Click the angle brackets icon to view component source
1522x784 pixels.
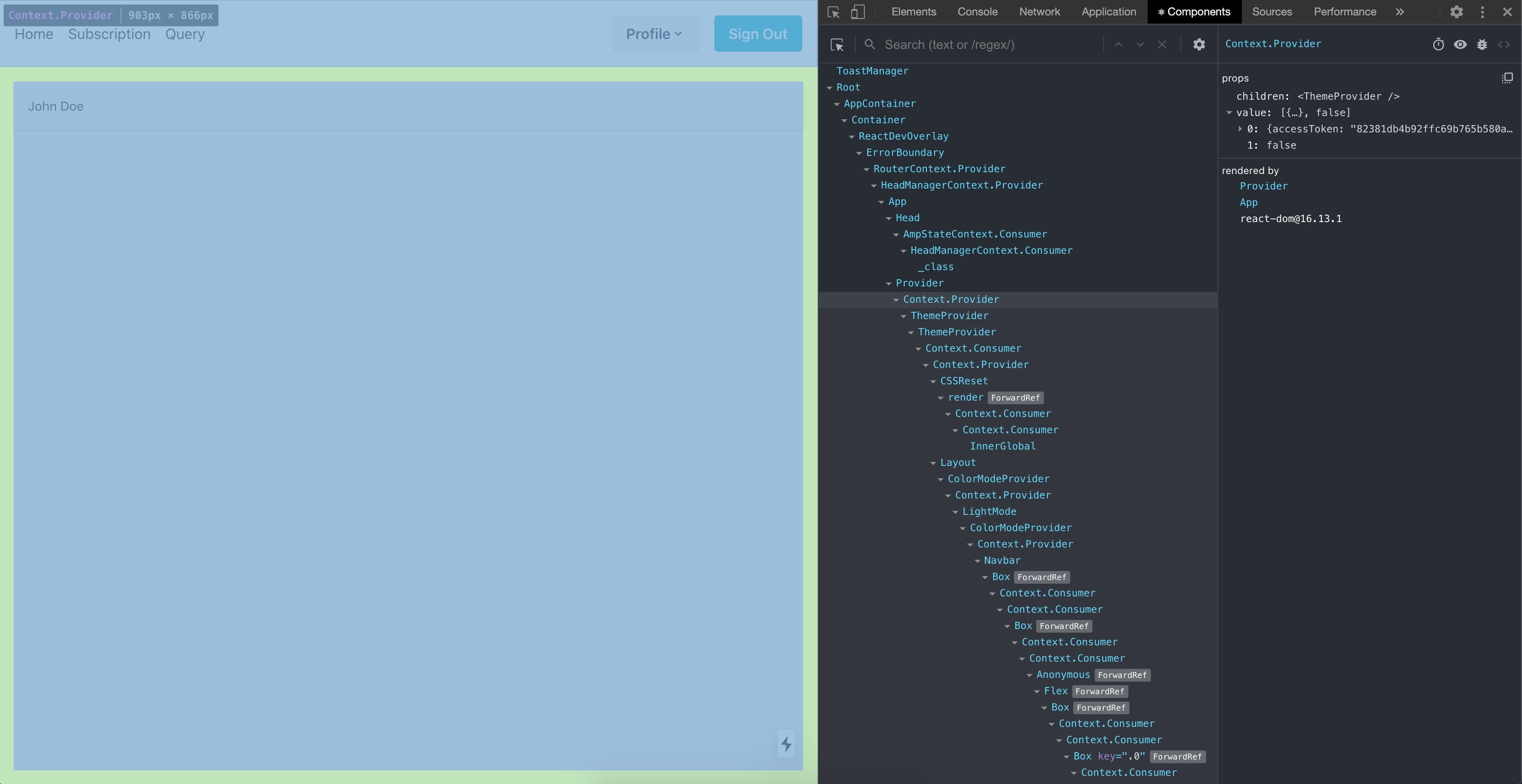[1504, 44]
